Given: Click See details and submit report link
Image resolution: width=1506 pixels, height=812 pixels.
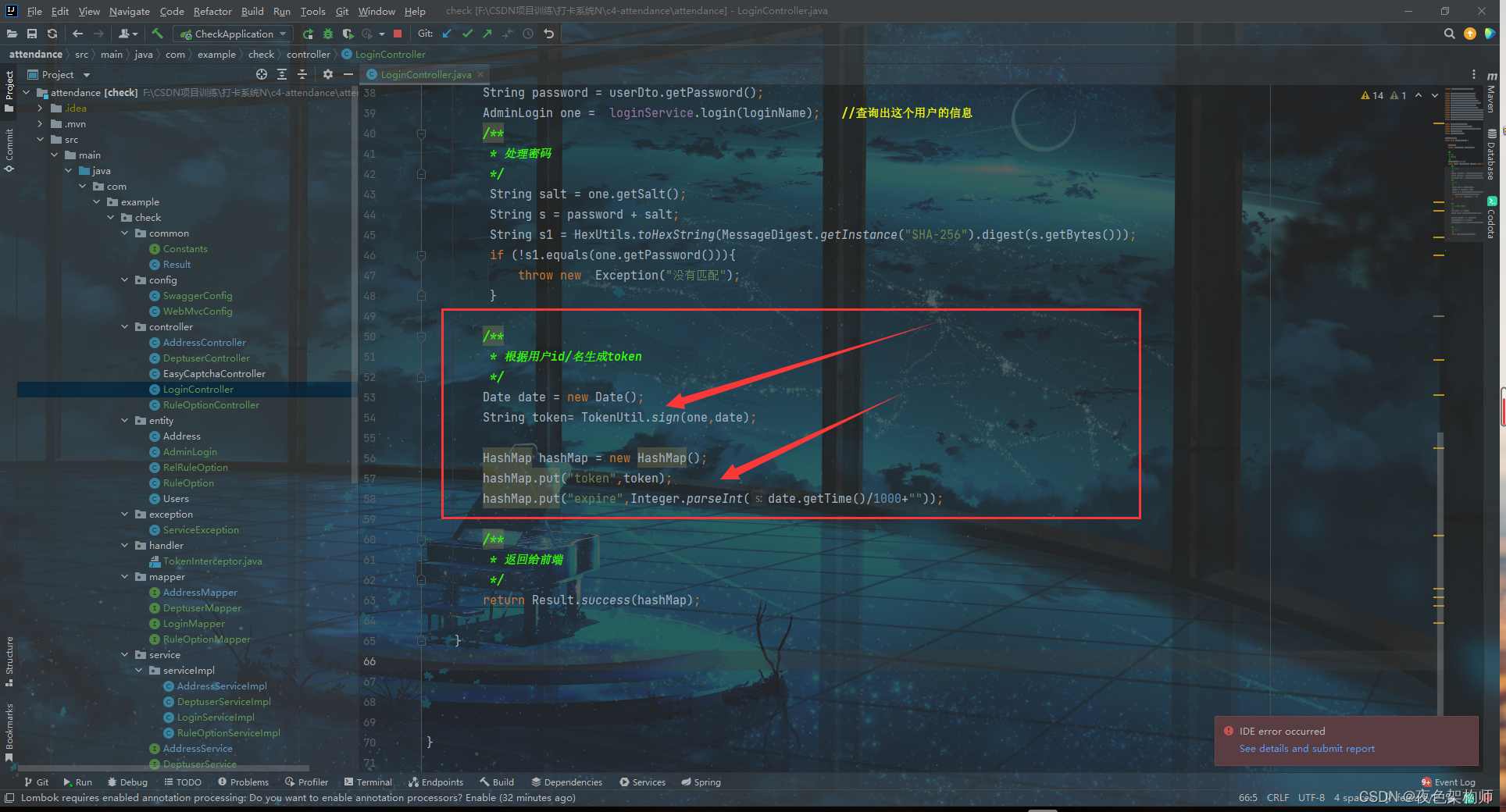Looking at the screenshot, I should pos(1306,749).
